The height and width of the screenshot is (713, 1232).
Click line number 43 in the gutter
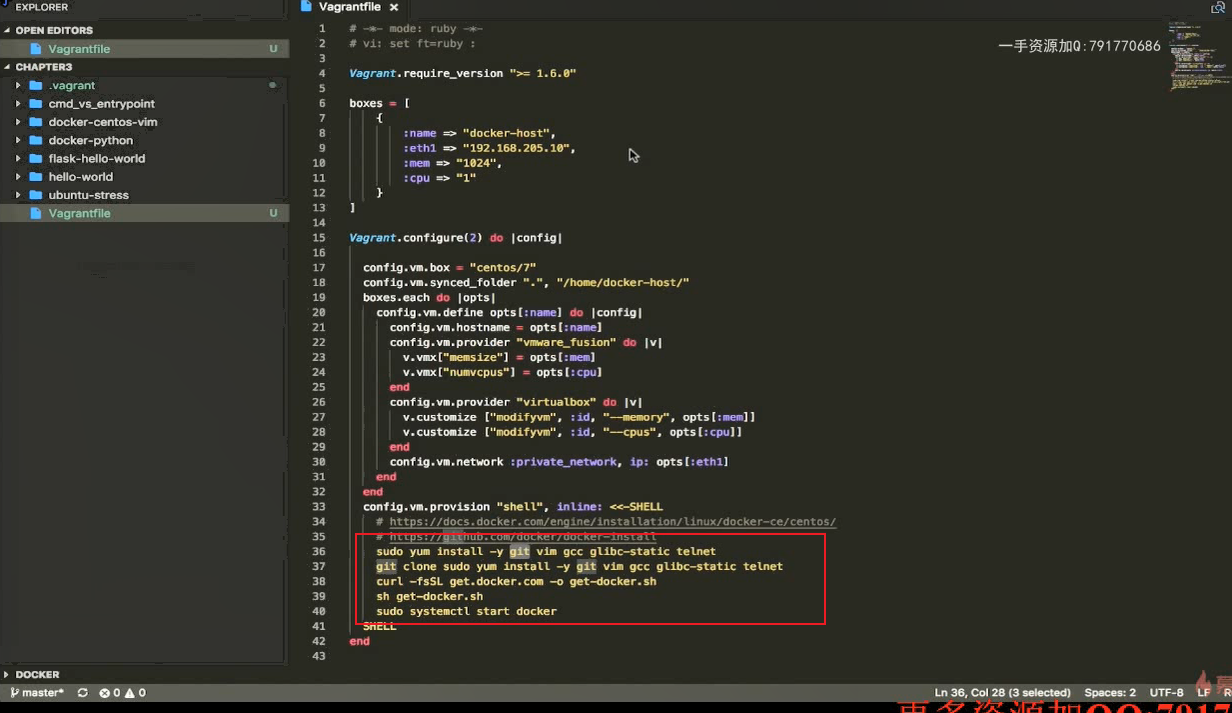(x=319, y=656)
